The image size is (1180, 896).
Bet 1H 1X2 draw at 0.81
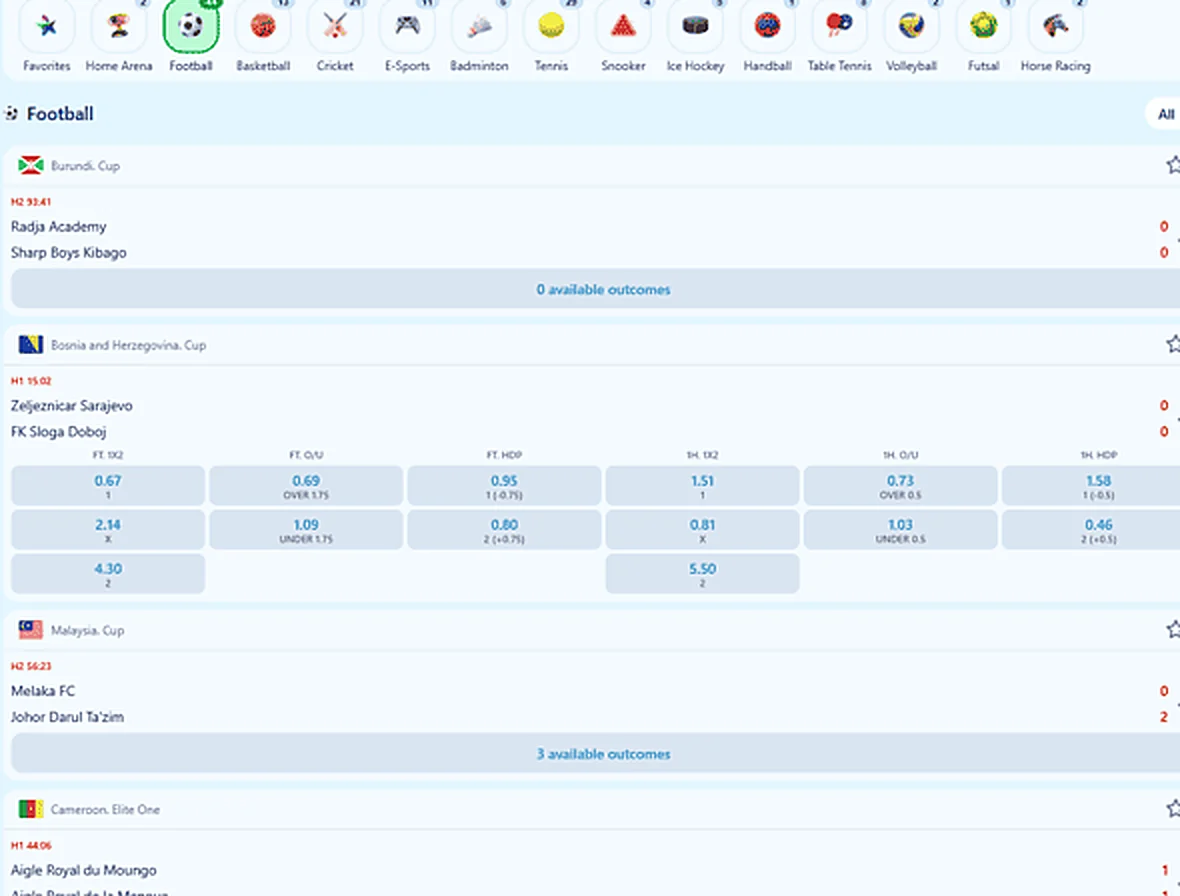[x=702, y=530]
